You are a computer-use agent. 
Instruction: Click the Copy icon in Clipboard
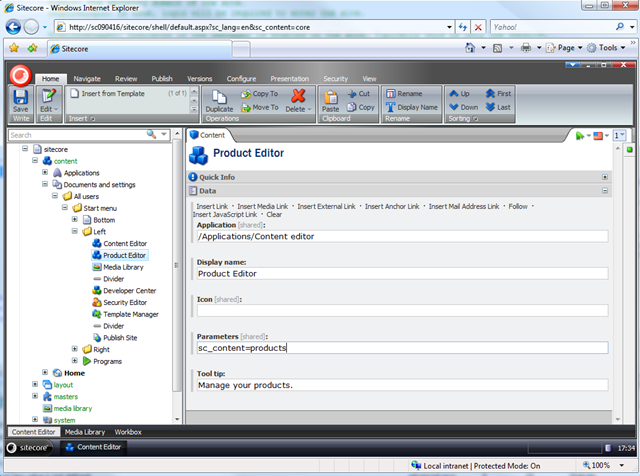[351, 107]
